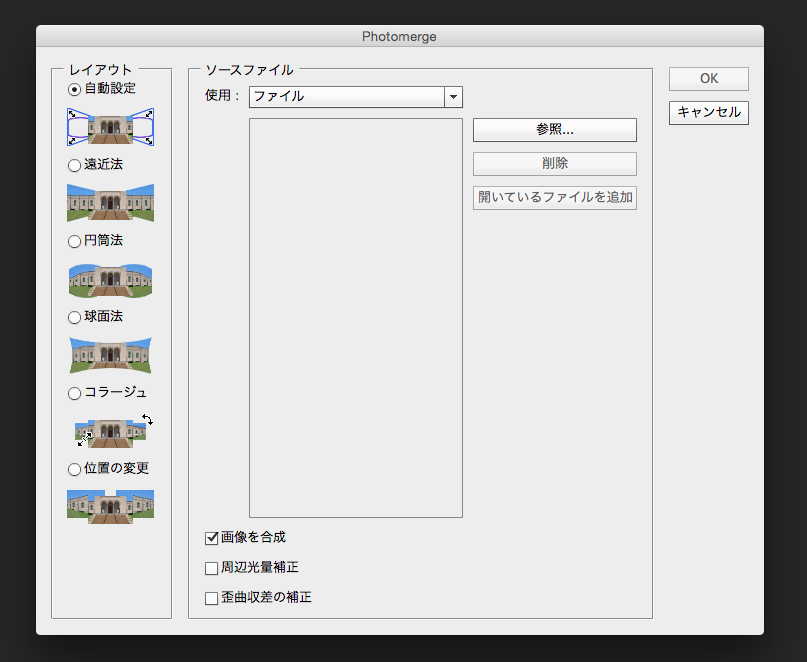Screen dimensions: 807x662
Task: Pick the 位置の変更 layout radio button
Action: [75, 469]
